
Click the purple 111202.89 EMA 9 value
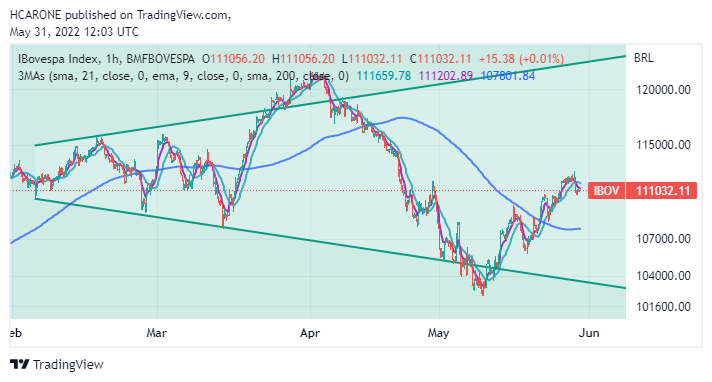(446, 76)
